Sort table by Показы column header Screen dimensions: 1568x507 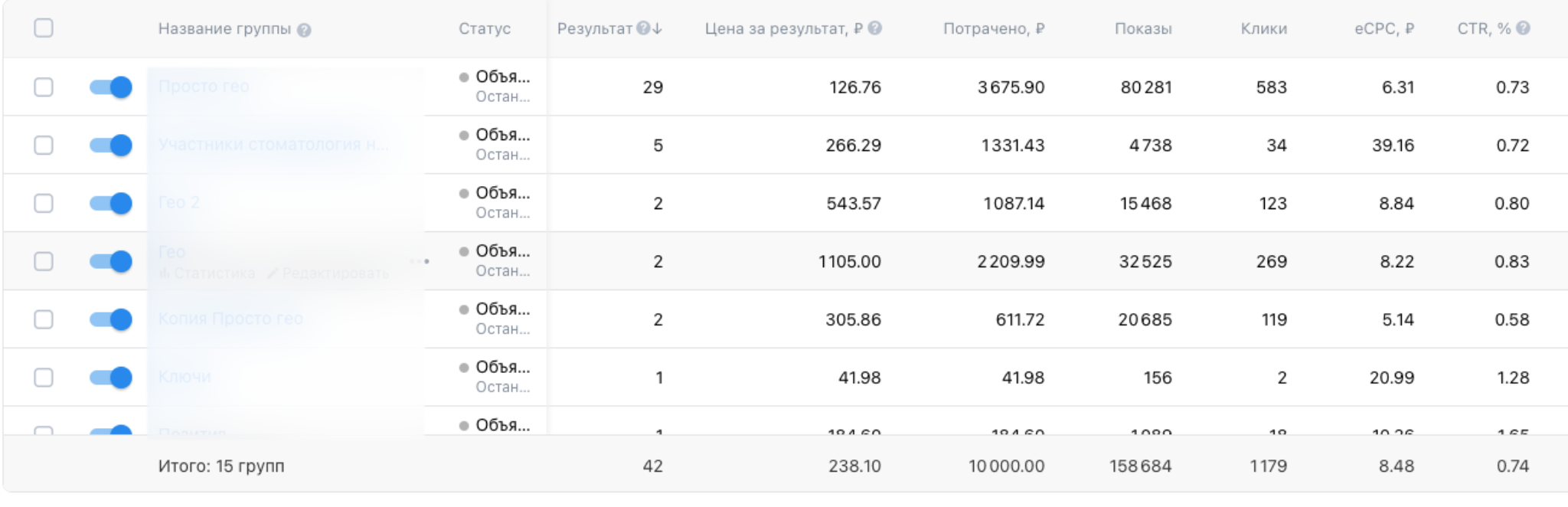click(x=1142, y=29)
